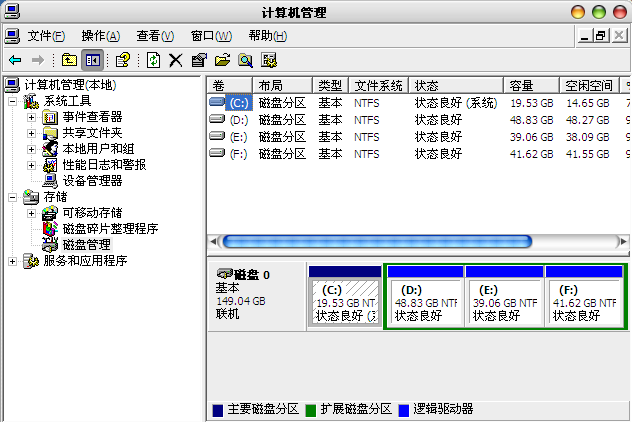Open the 操作(A) menu
Viewport: 643px width, 425px height.
[x=100, y=35]
